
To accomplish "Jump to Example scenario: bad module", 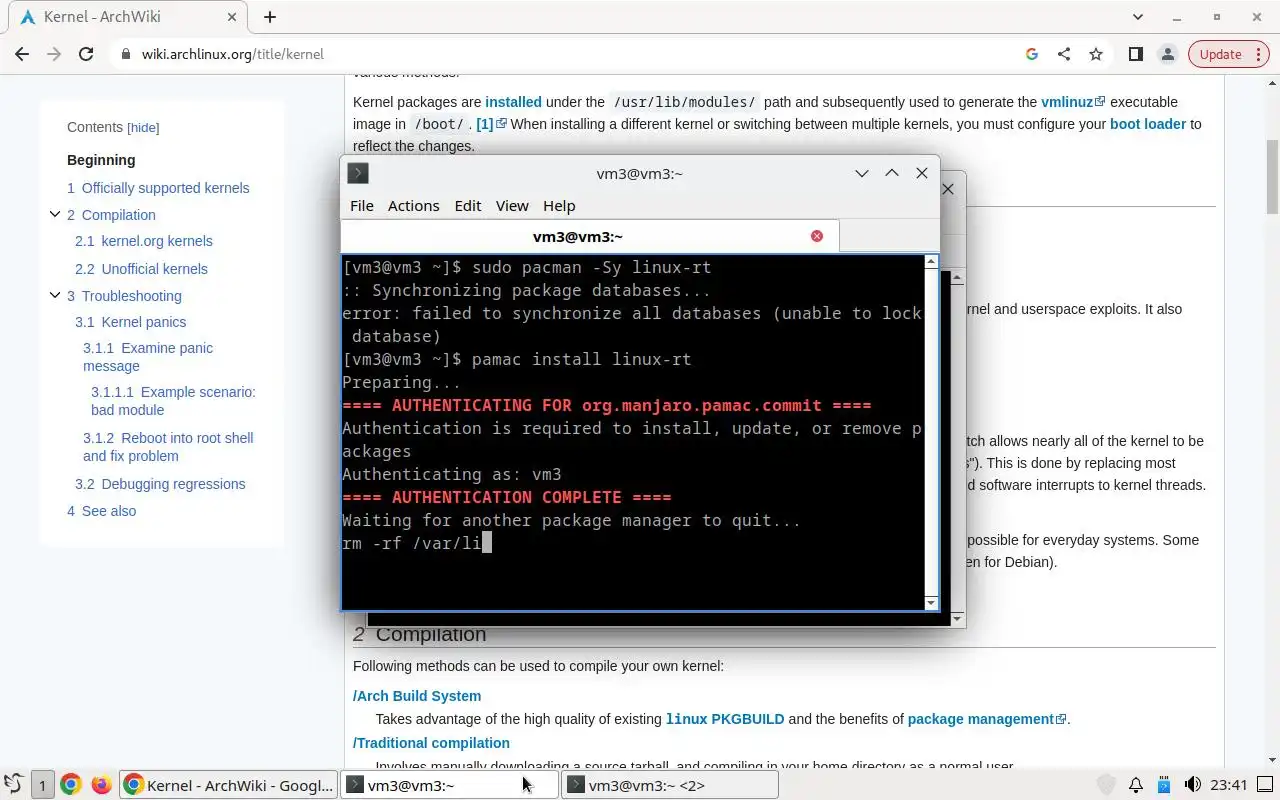I will (x=173, y=401).
